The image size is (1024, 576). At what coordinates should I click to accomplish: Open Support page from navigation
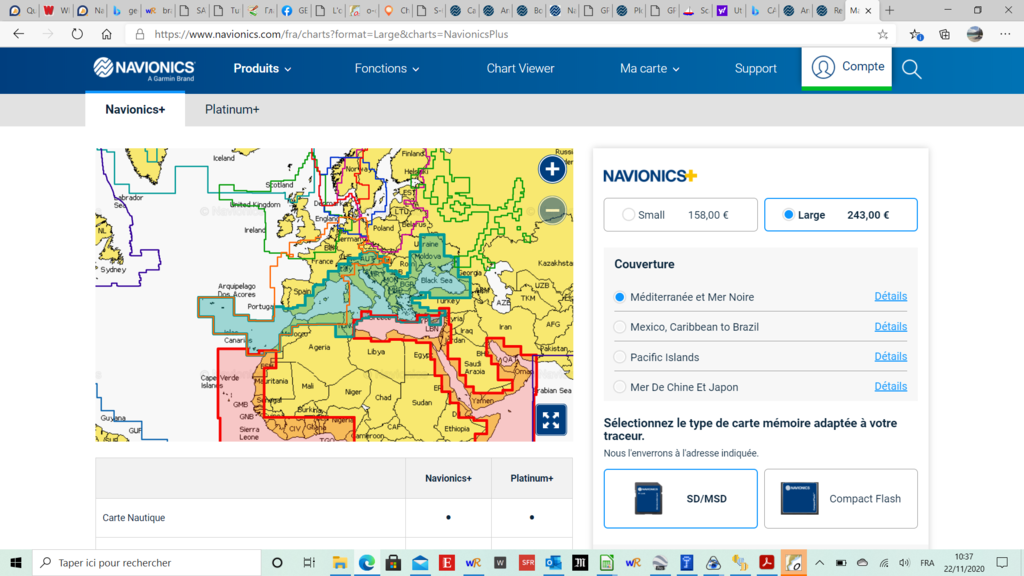756,69
